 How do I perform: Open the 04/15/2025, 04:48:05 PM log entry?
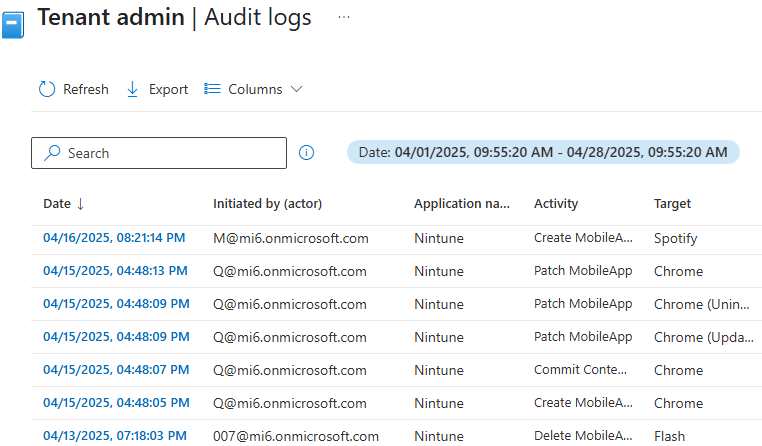click(x=114, y=403)
